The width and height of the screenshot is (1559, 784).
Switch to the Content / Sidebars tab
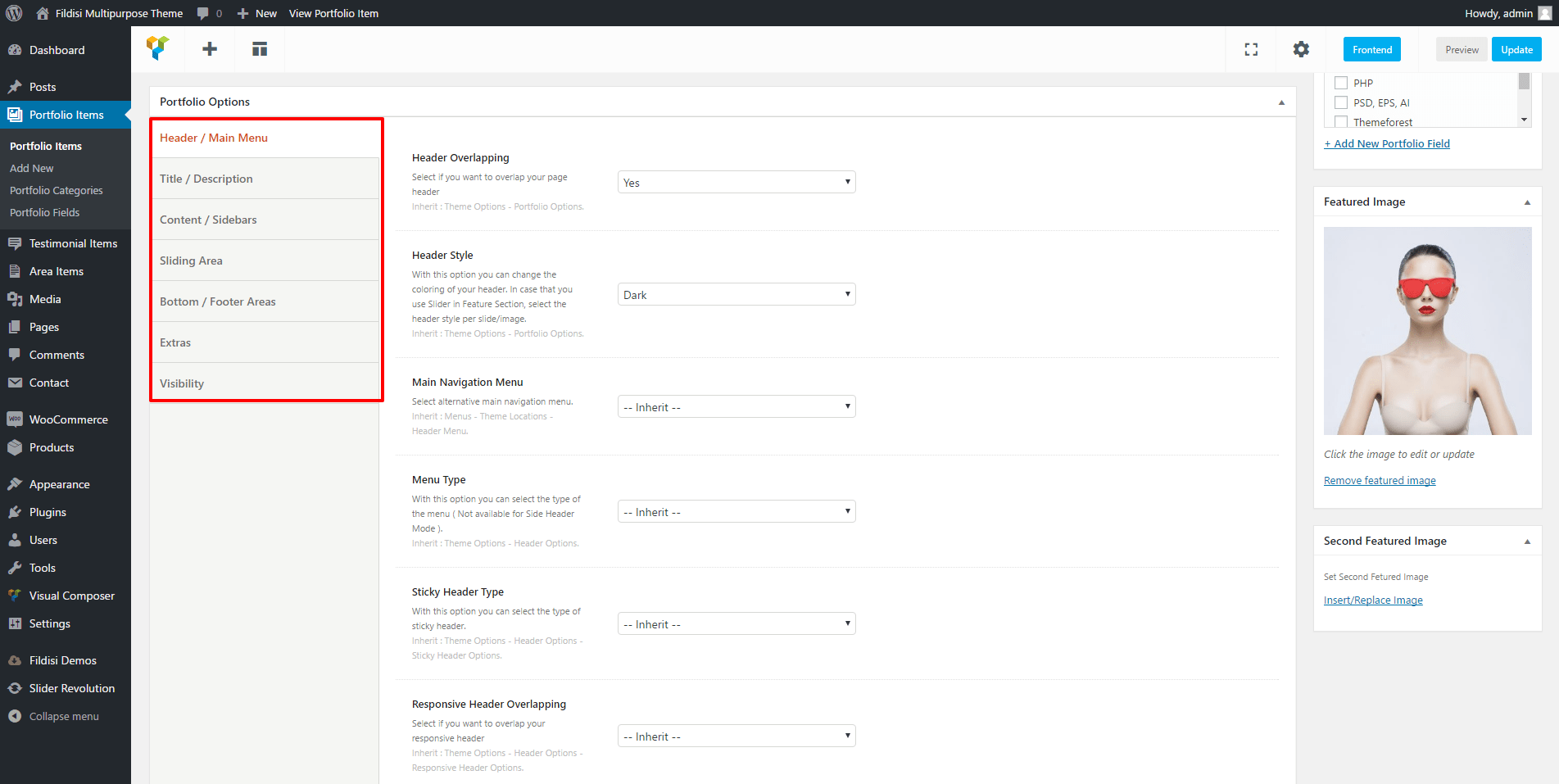(x=265, y=220)
